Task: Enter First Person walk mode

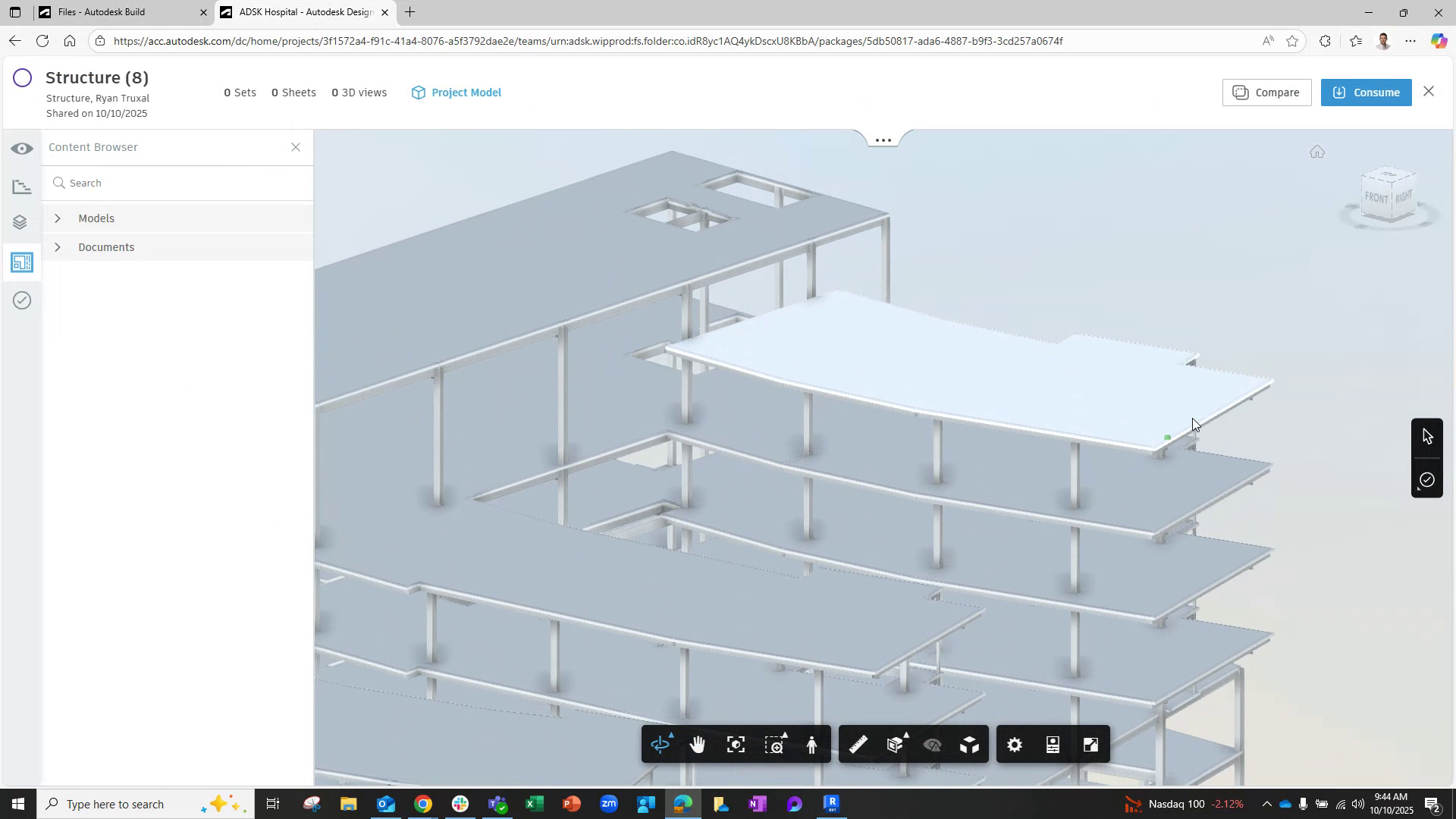Action: [x=811, y=744]
